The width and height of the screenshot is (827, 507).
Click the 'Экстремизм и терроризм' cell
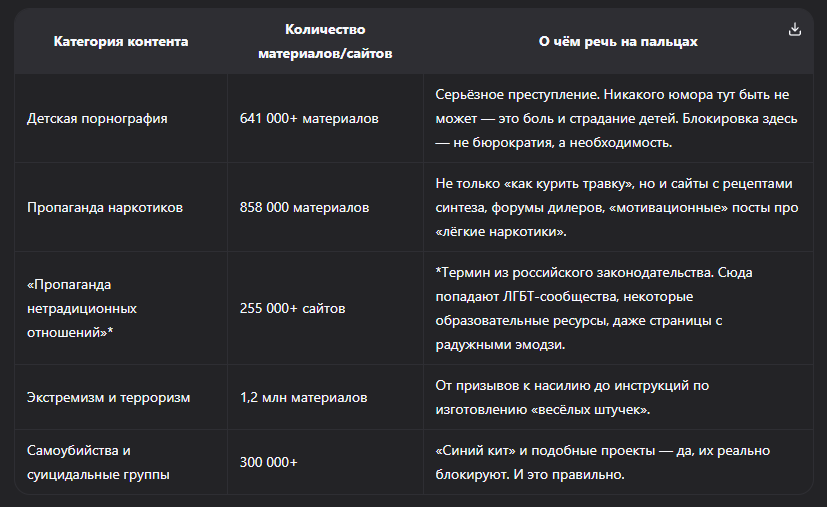(109, 397)
